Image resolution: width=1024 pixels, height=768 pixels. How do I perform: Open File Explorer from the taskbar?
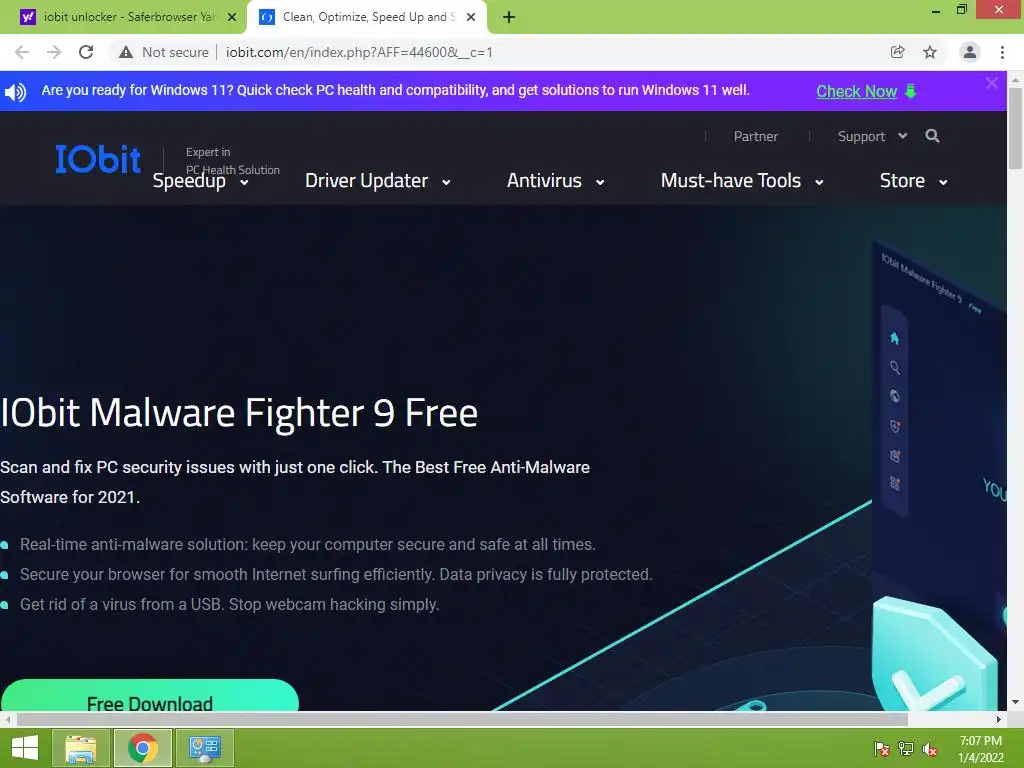pyautogui.click(x=81, y=748)
